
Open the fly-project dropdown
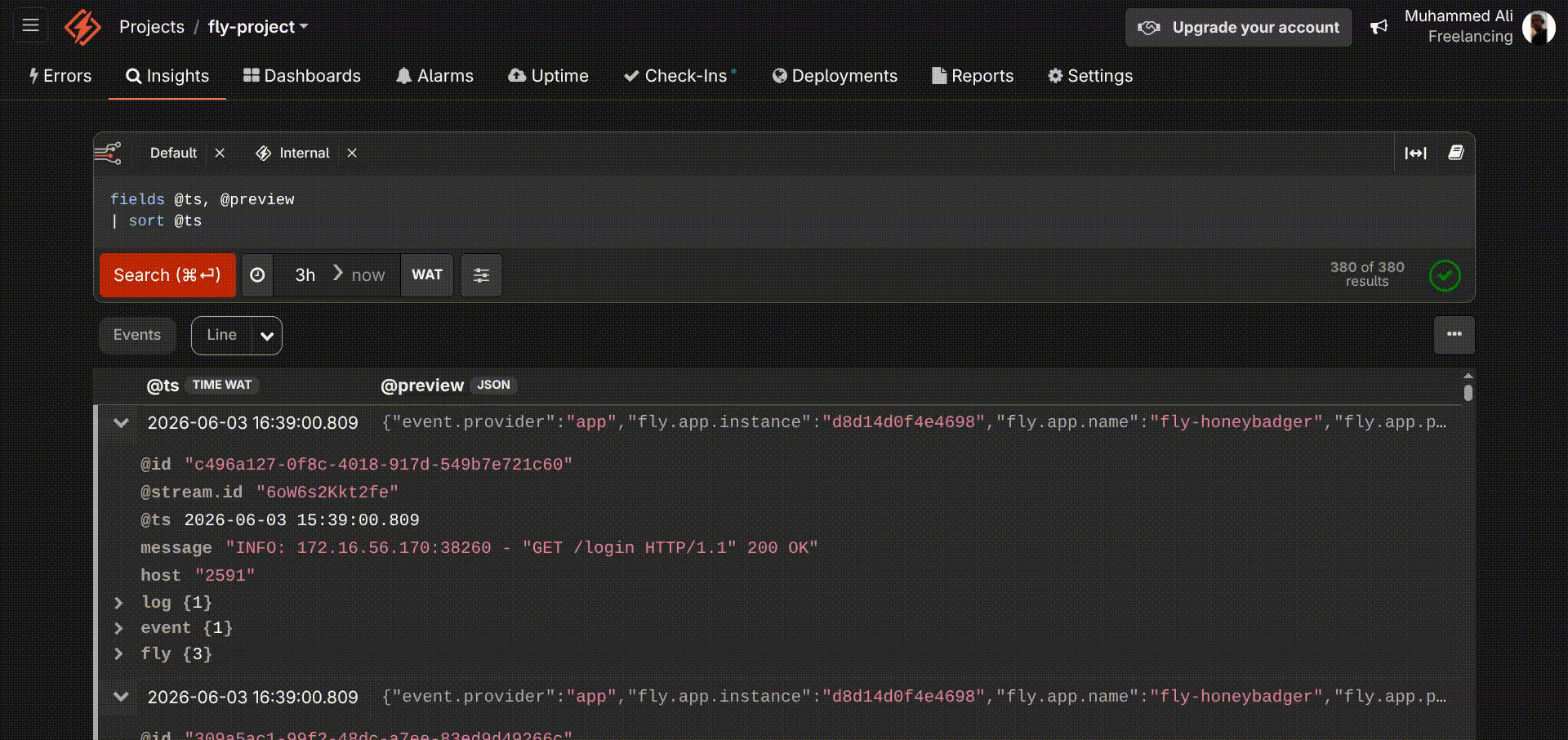pyautogui.click(x=258, y=27)
